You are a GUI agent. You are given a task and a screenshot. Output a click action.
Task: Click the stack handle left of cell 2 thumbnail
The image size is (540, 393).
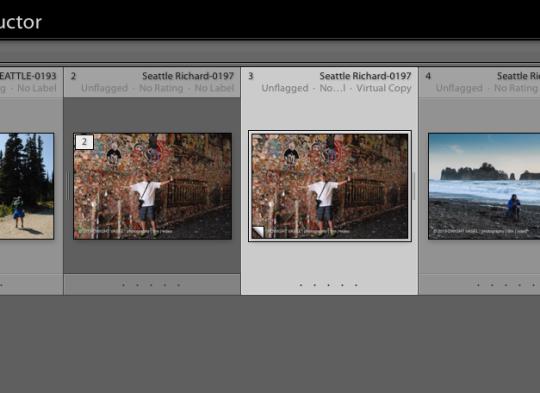[x=68, y=186]
